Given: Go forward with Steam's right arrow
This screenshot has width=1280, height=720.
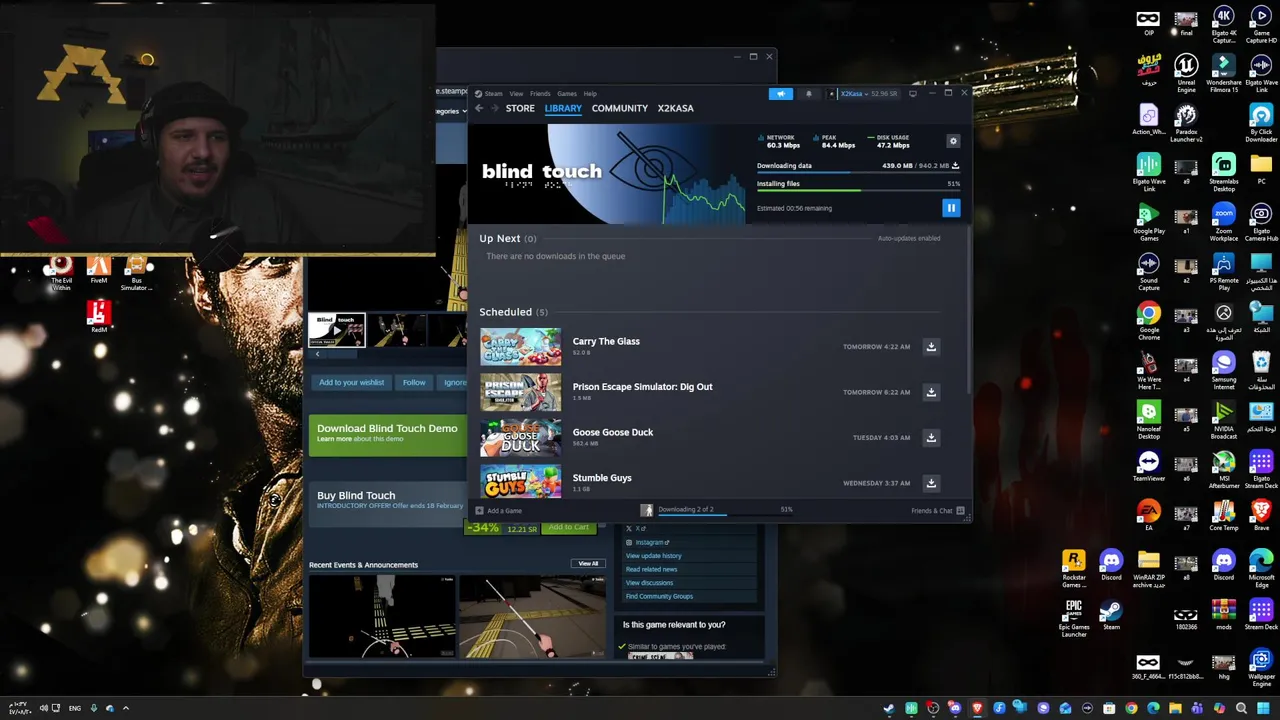Looking at the screenshot, I should [494, 108].
